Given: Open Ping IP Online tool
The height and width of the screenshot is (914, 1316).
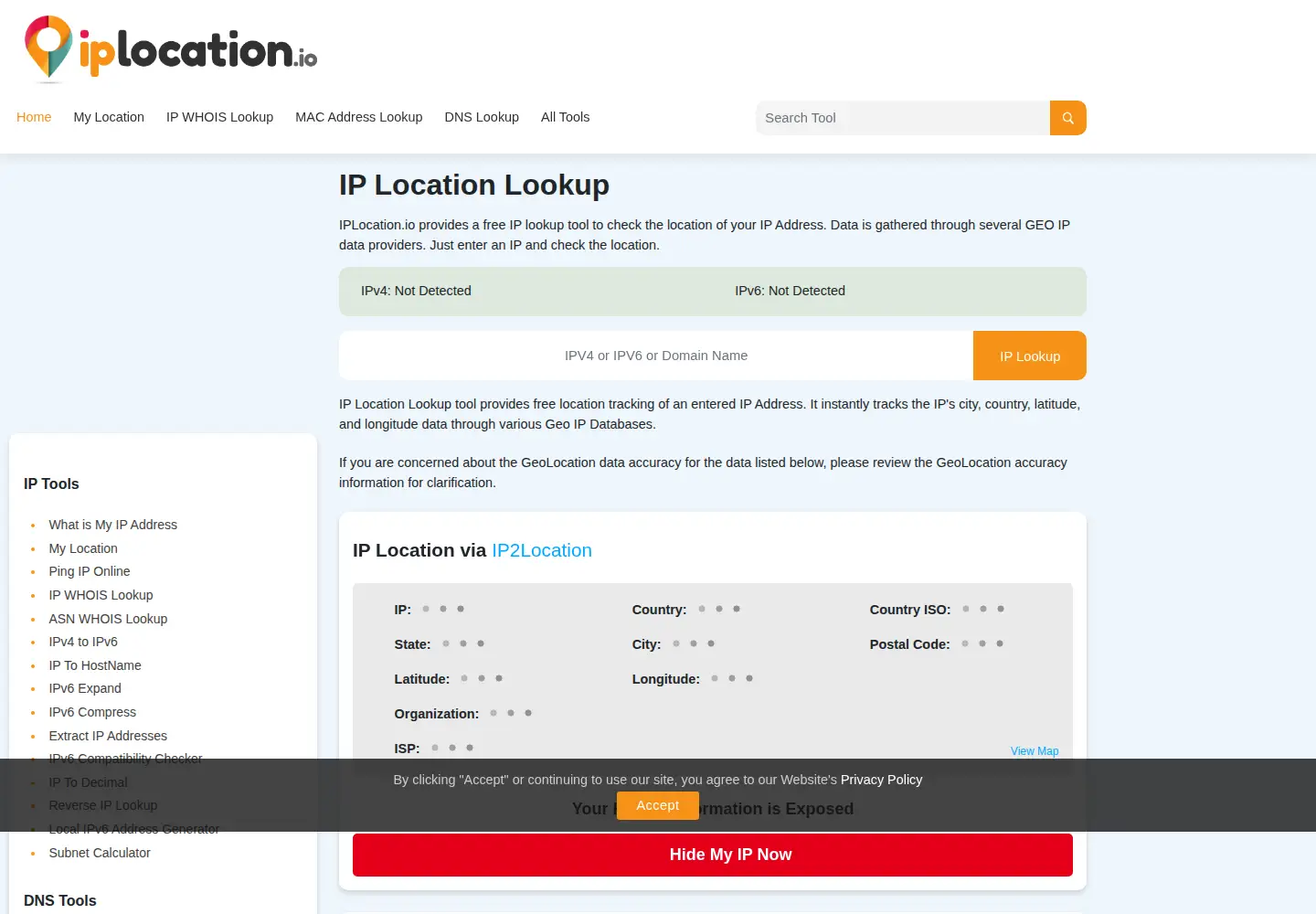Looking at the screenshot, I should click(90, 571).
